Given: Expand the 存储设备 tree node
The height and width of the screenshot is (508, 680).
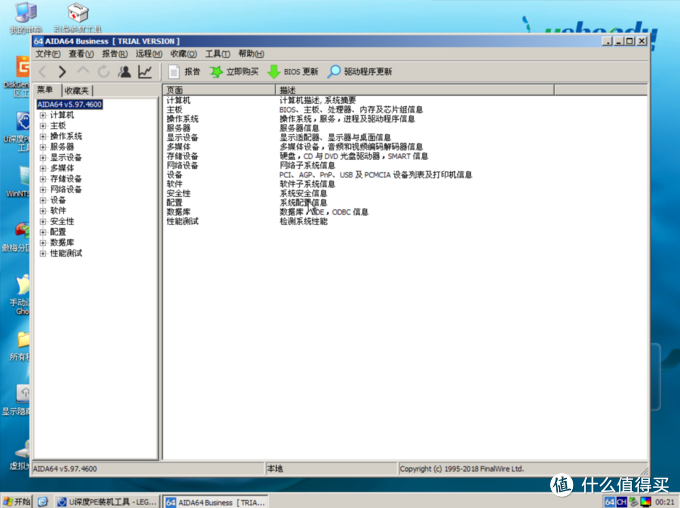Looking at the screenshot, I should 43,179.
